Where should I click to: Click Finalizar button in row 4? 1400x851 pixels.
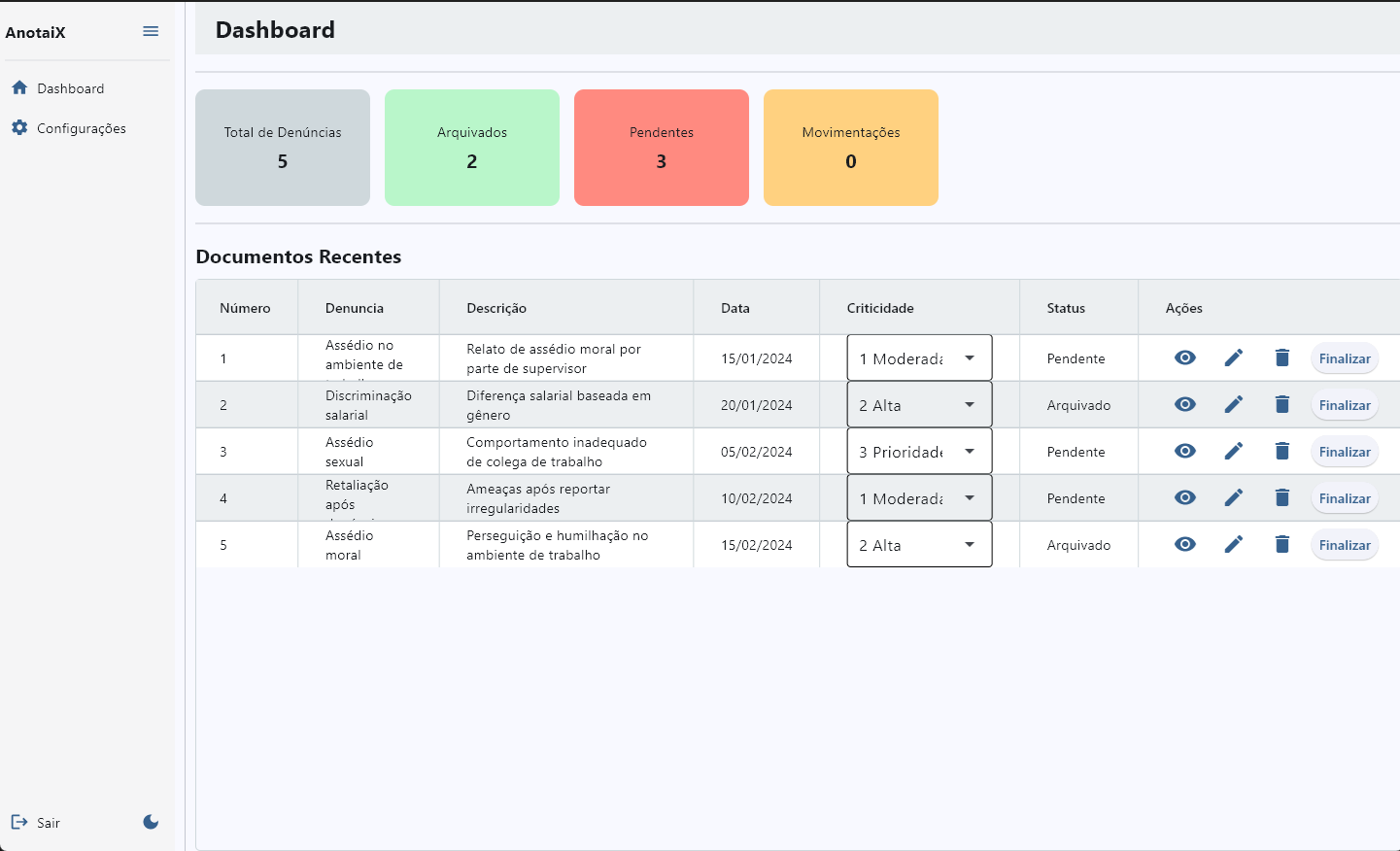click(x=1345, y=498)
